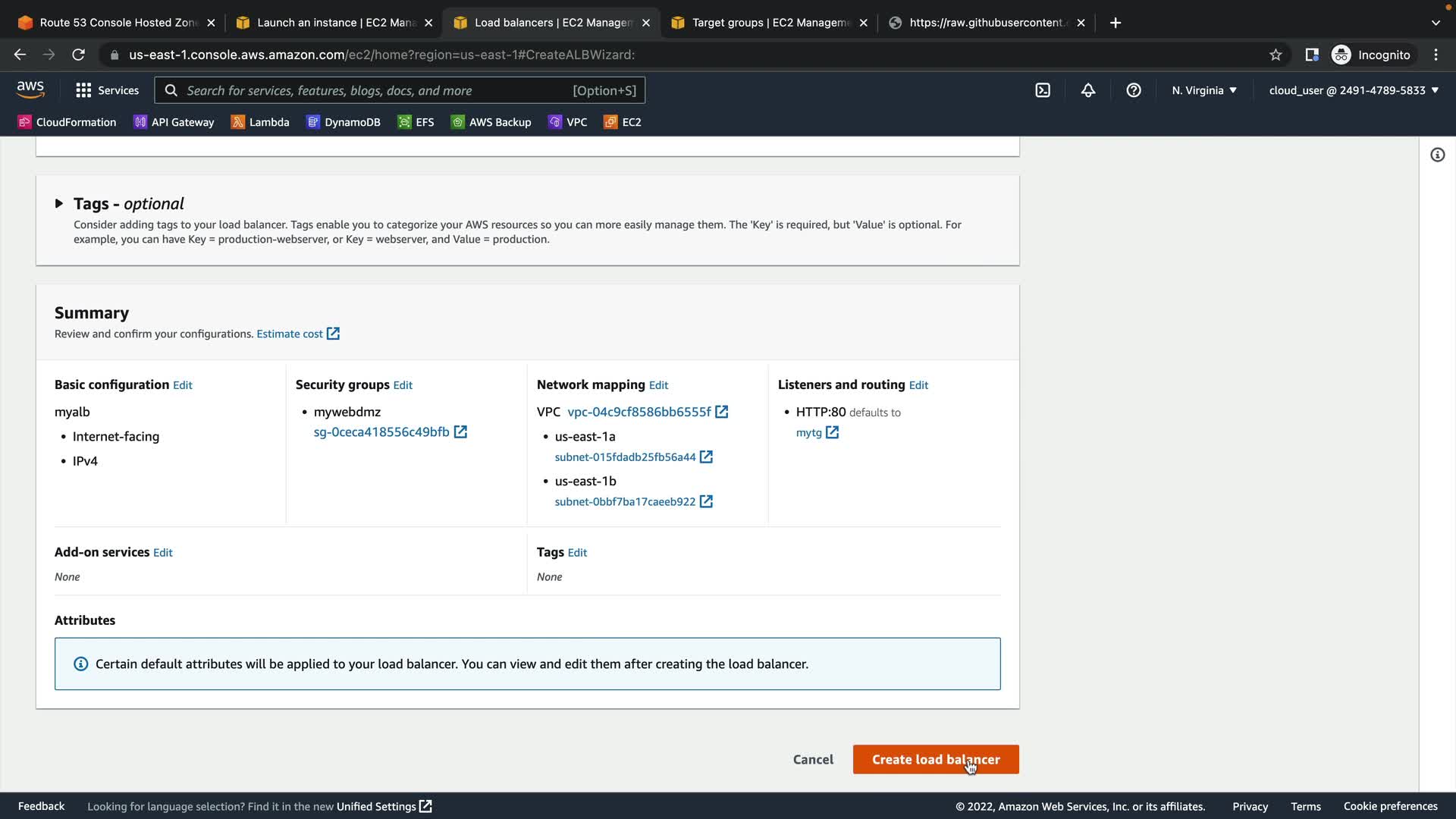This screenshot has width=1456, height=819.
Task: Click the Cancel button
Action: pos(813,759)
